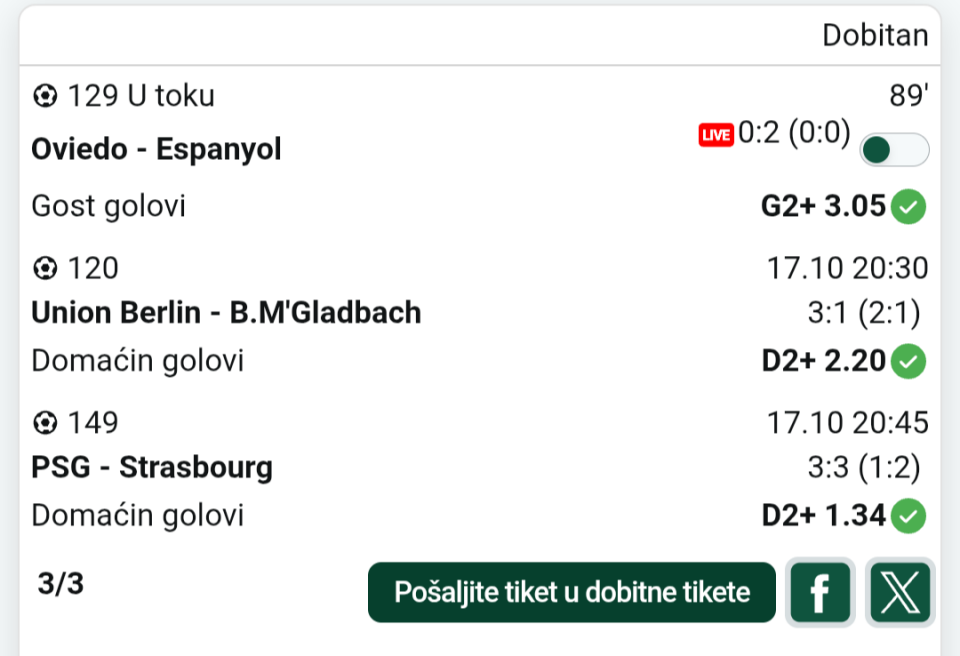Screen dimensions: 960x656
Task: Click green checkmark beside D2+ 1.34
Action: 909,516
